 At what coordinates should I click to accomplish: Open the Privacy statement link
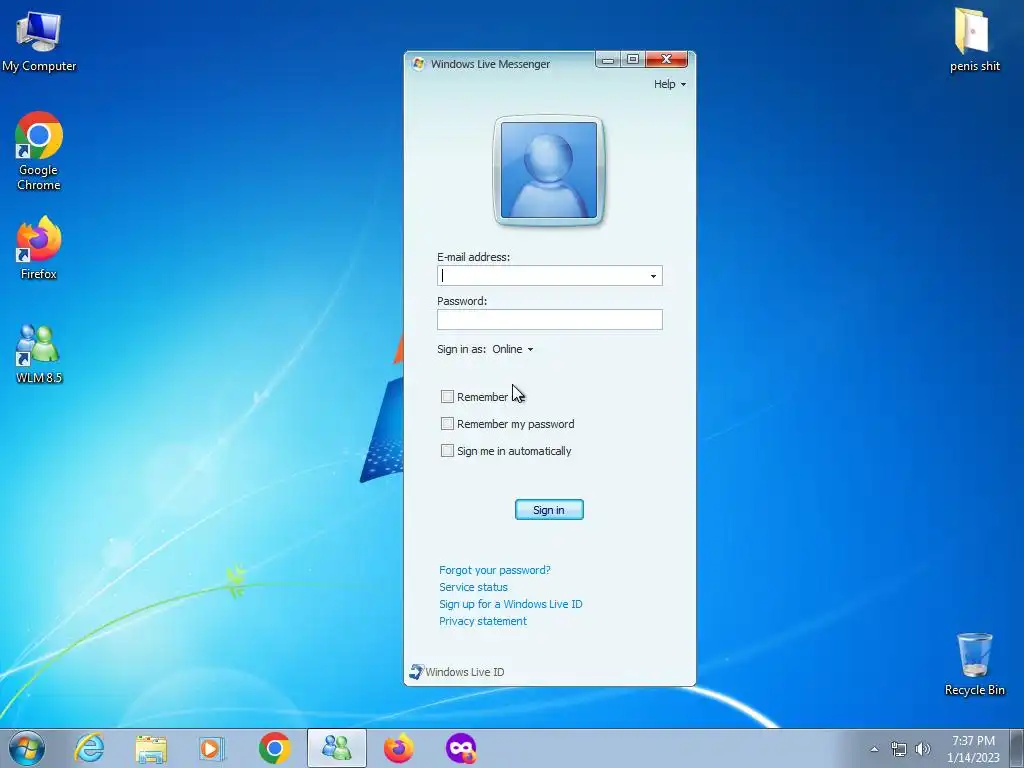[483, 621]
